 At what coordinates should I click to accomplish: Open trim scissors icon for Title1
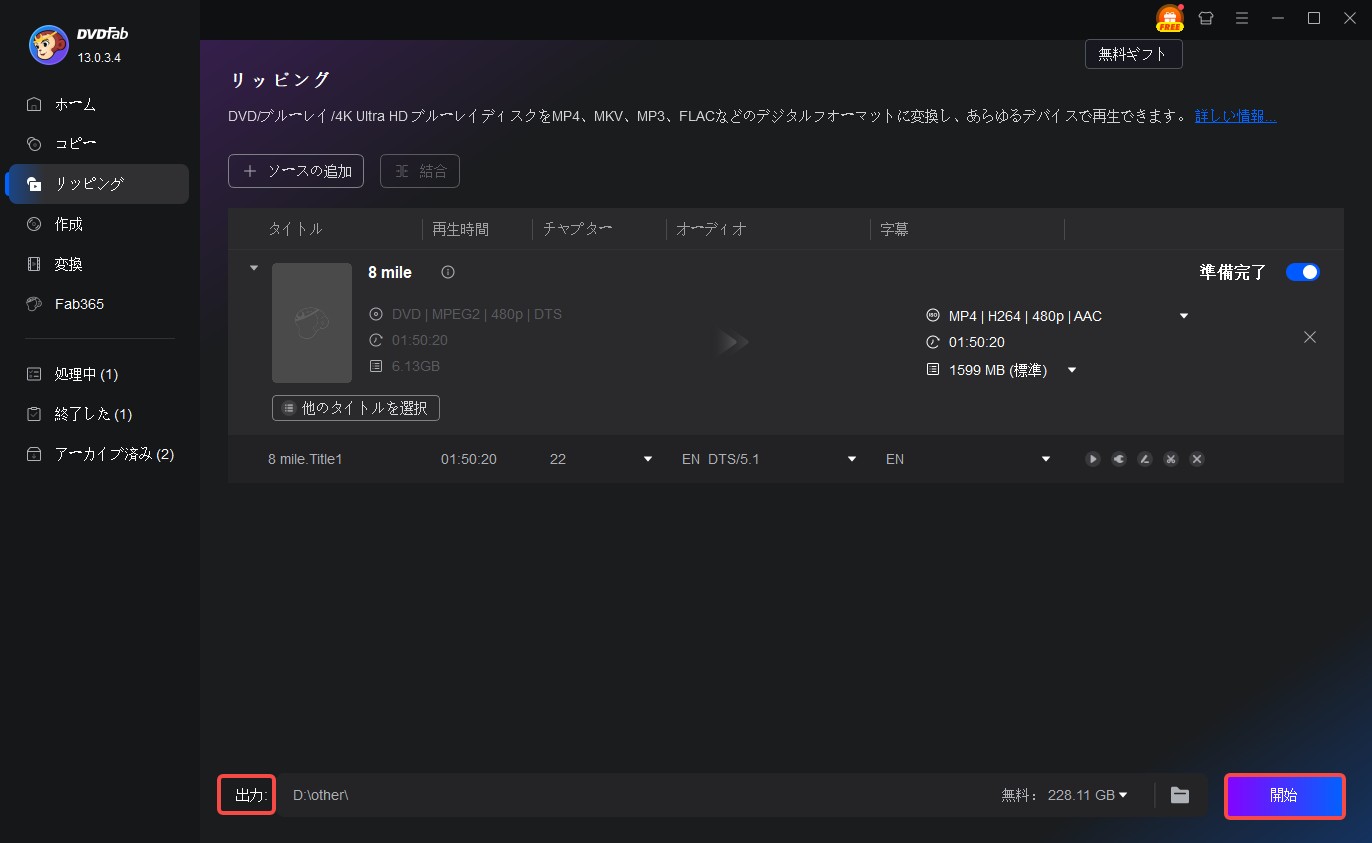tap(1171, 459)
